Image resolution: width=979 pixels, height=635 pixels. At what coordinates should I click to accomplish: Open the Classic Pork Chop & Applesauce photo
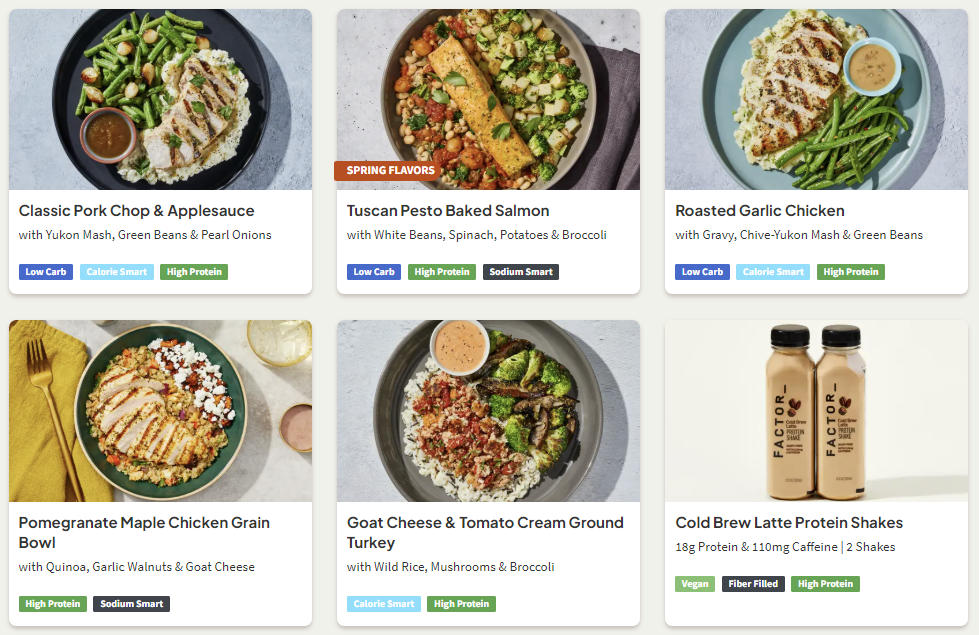160,100
